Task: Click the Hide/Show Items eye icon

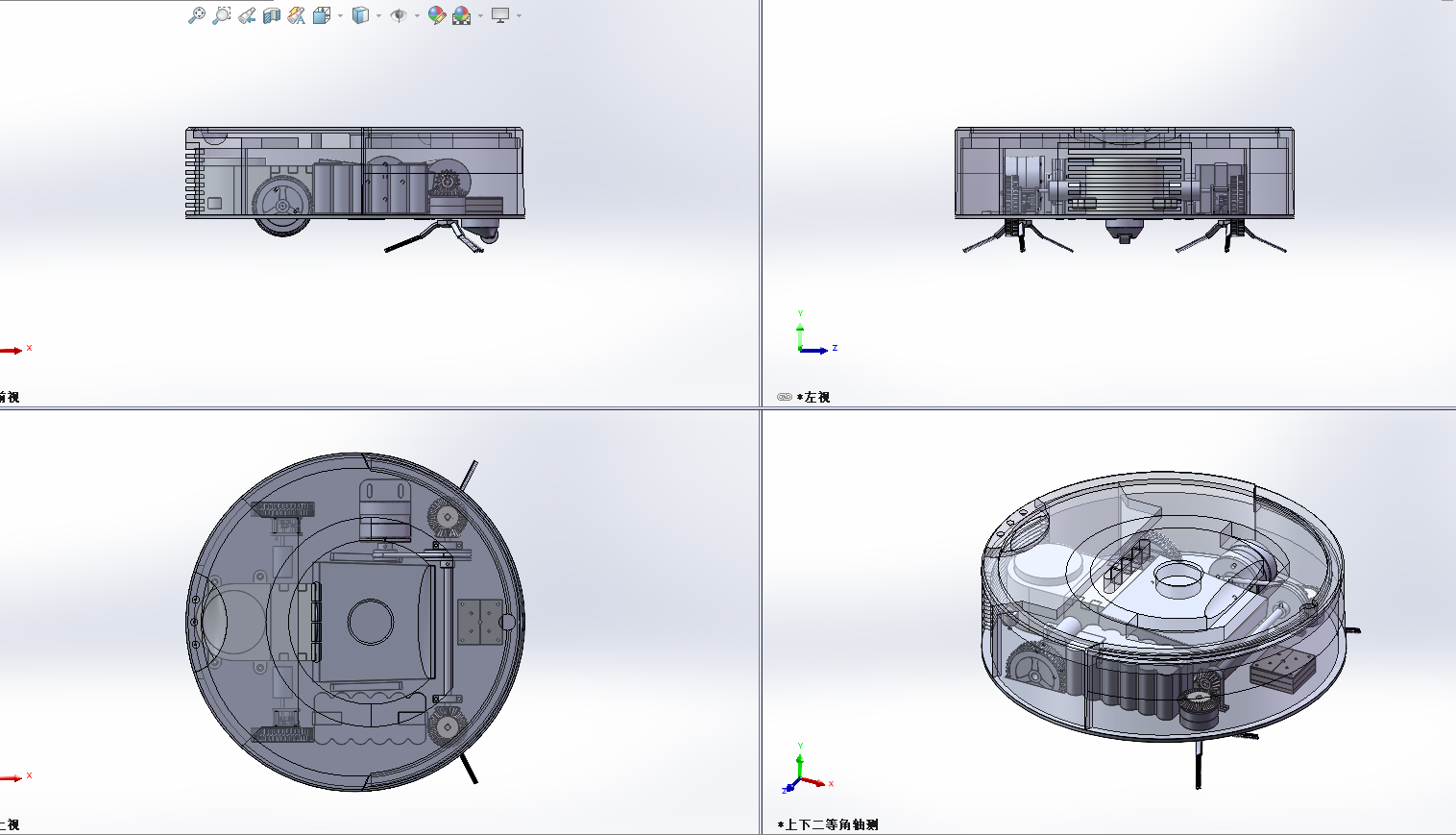Action: (x=399, y=15)
